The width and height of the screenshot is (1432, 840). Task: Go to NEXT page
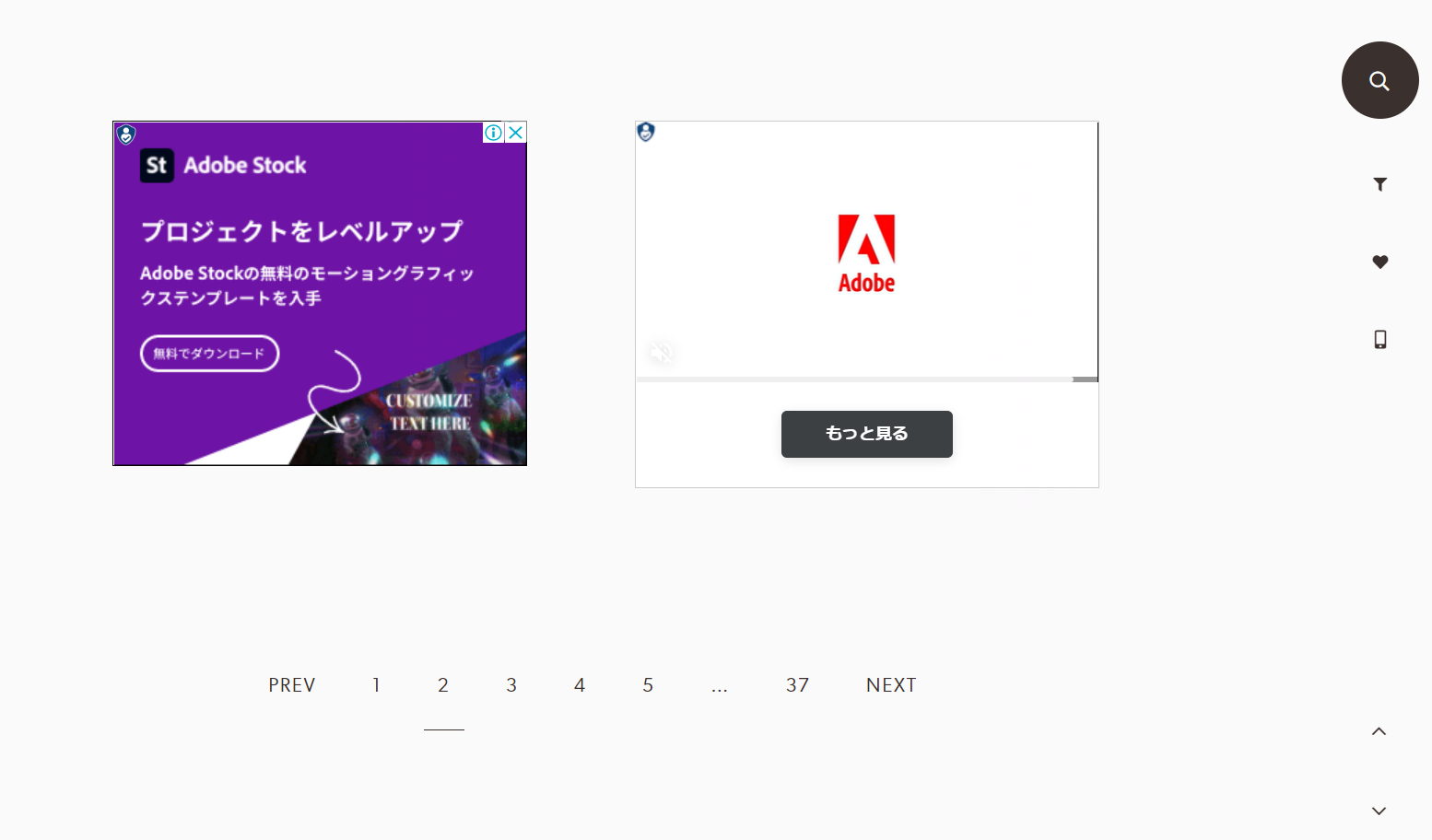[x=891, y=685]
